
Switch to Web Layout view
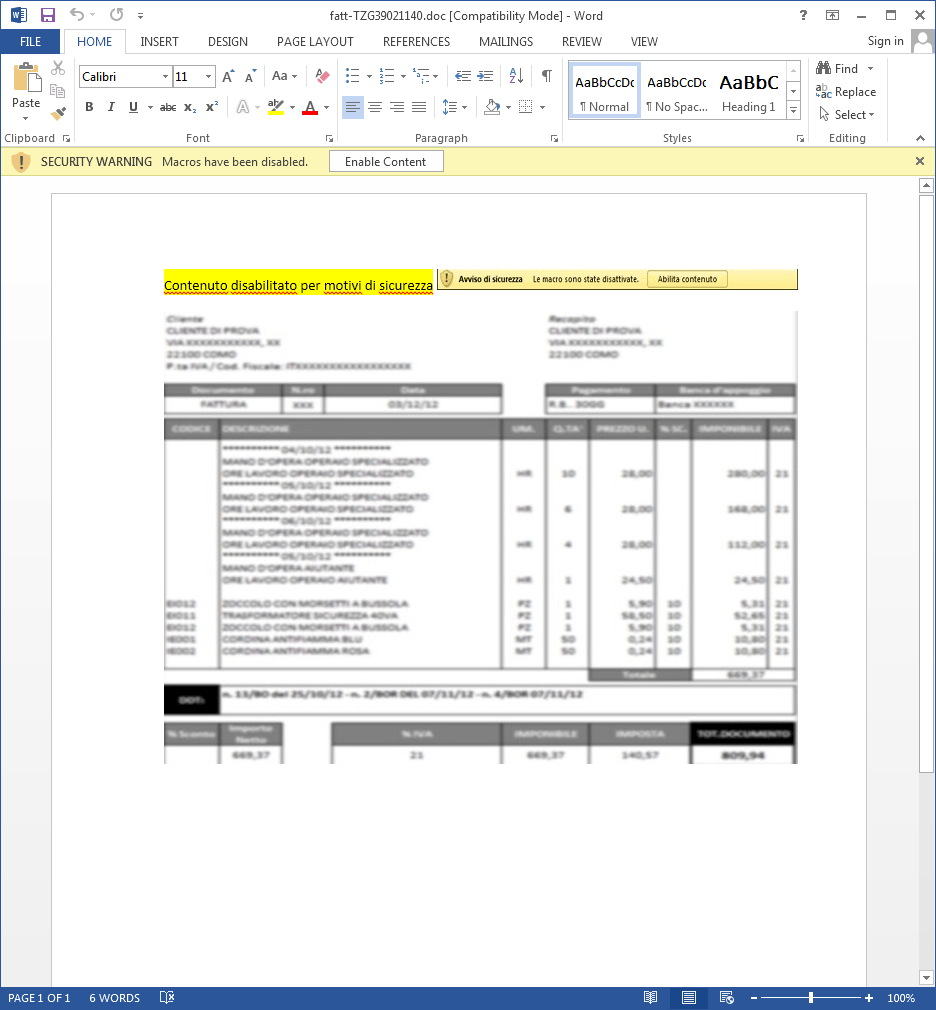(x=727, y=998)
